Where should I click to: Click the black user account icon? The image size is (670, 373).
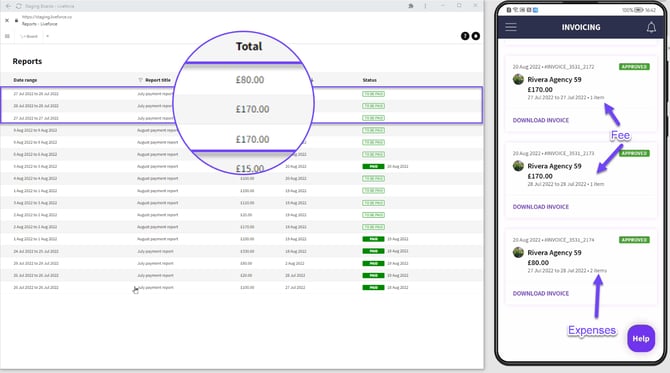[476, 36]
